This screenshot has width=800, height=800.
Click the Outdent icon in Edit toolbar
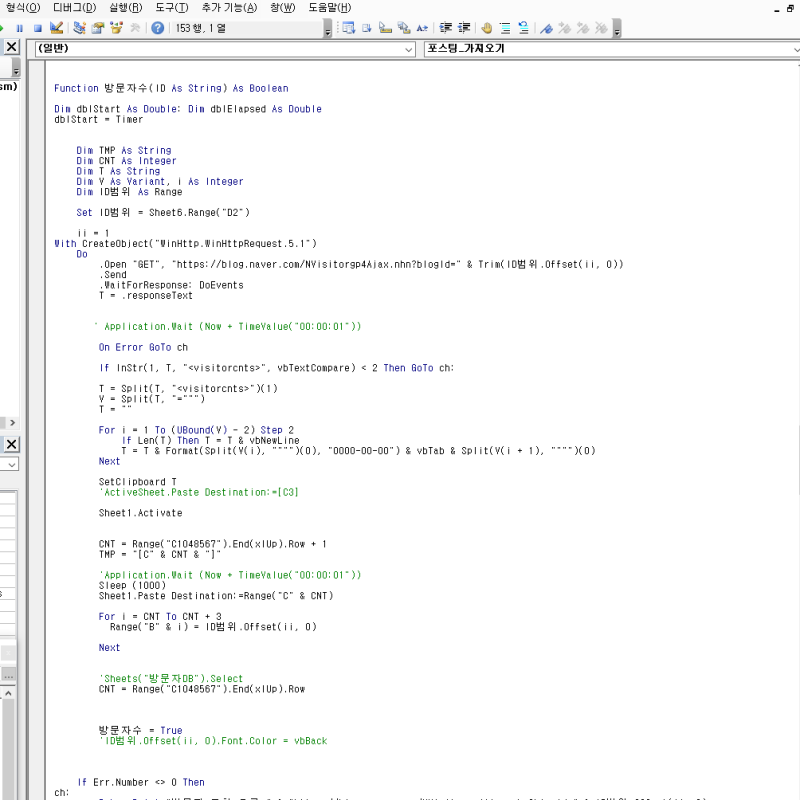(464, 28)
